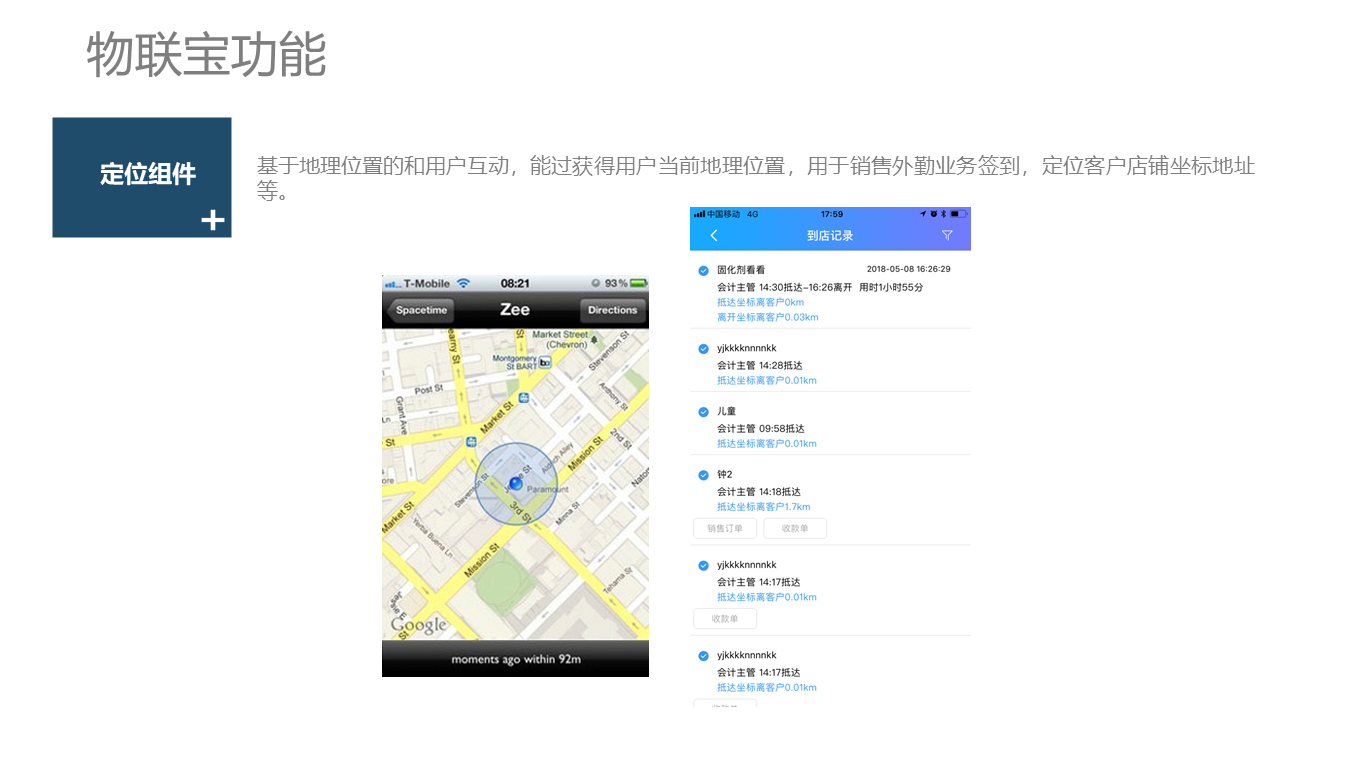This screenshot has width=1350, height=759.
Task: Click the Google logo on map
Action: (x=419, y=626)
